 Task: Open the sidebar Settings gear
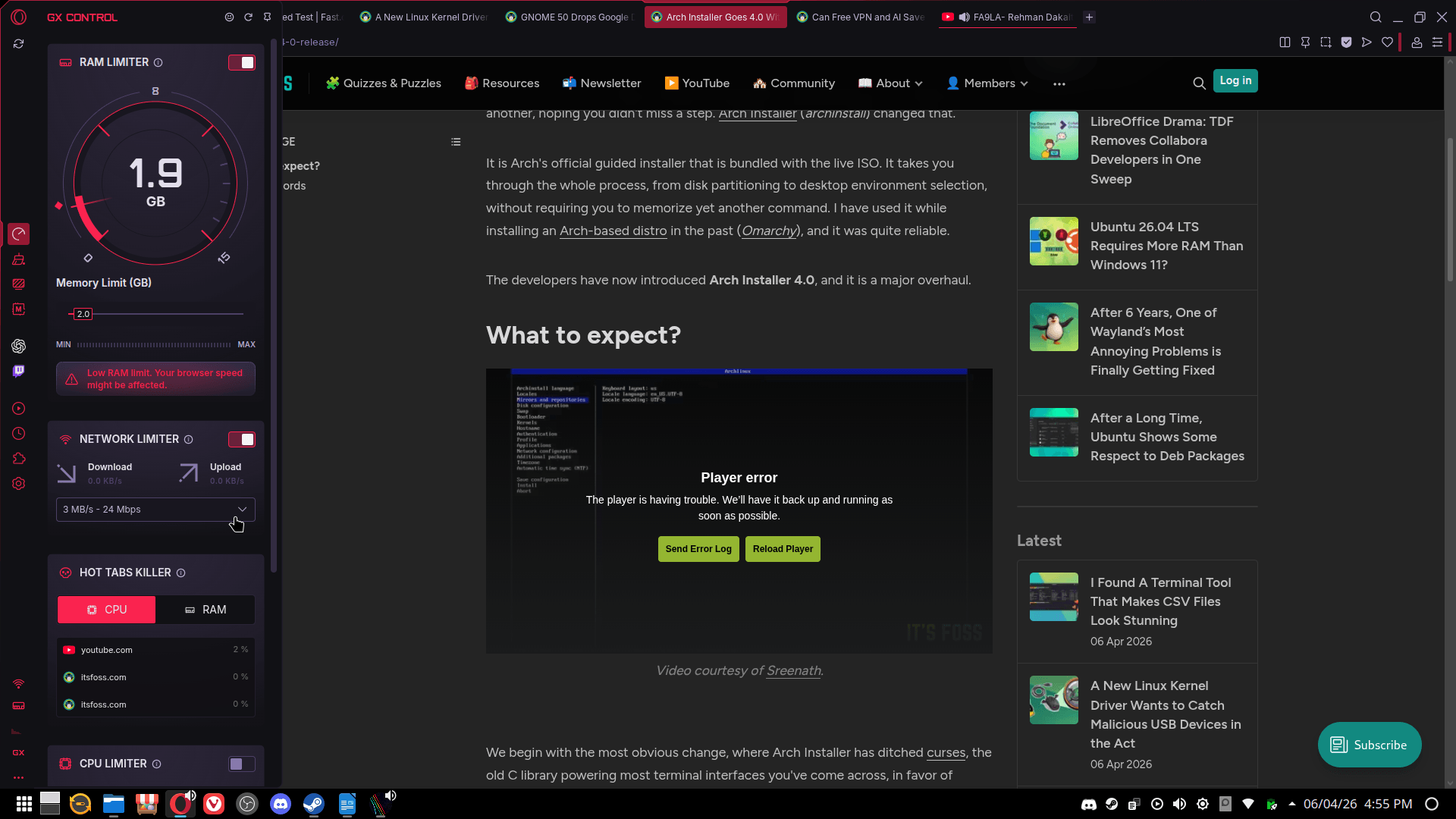[19, 484]
